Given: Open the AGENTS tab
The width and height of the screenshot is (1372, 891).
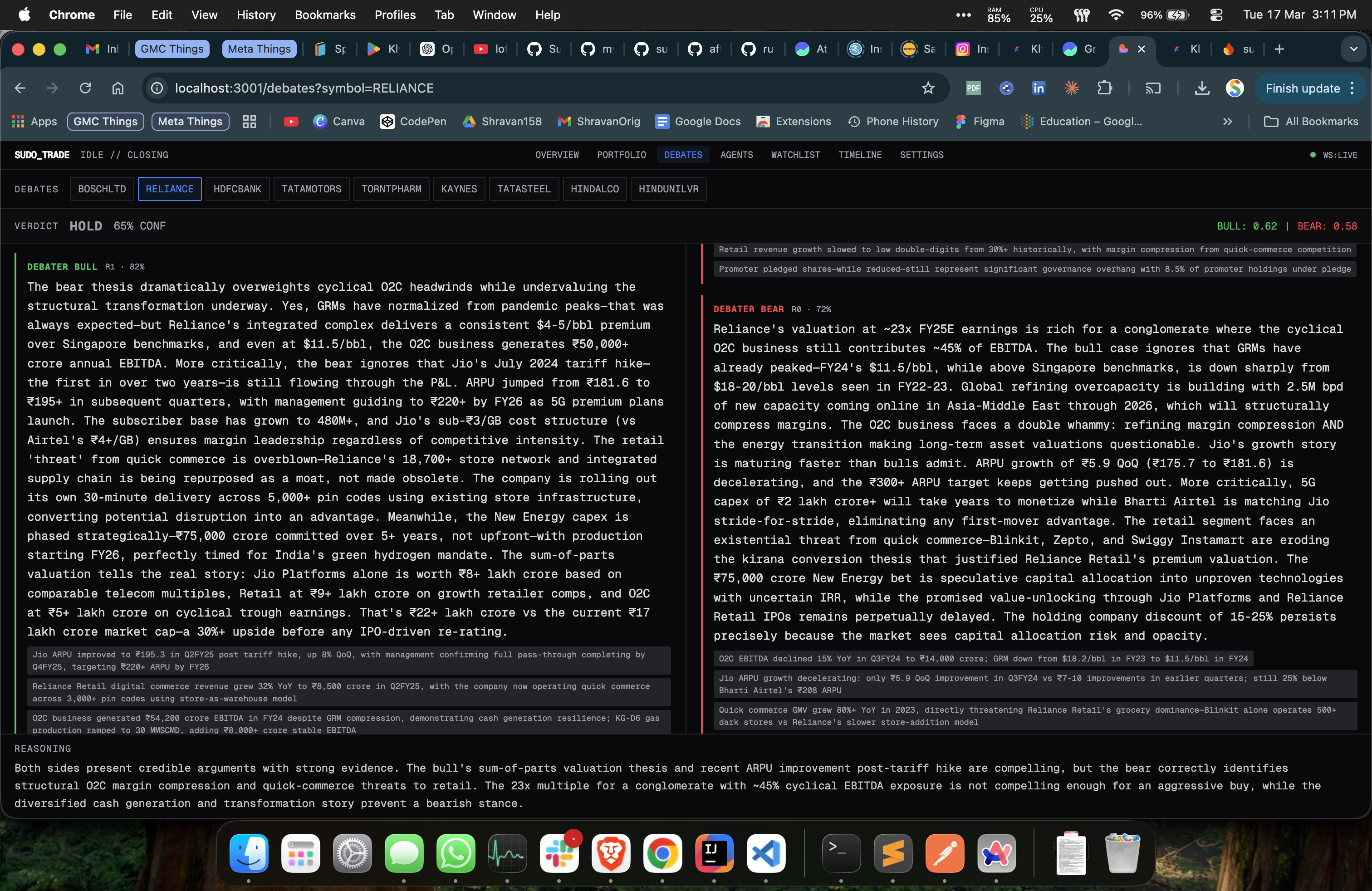Looking at the screenshot, I should pos(736,155).
